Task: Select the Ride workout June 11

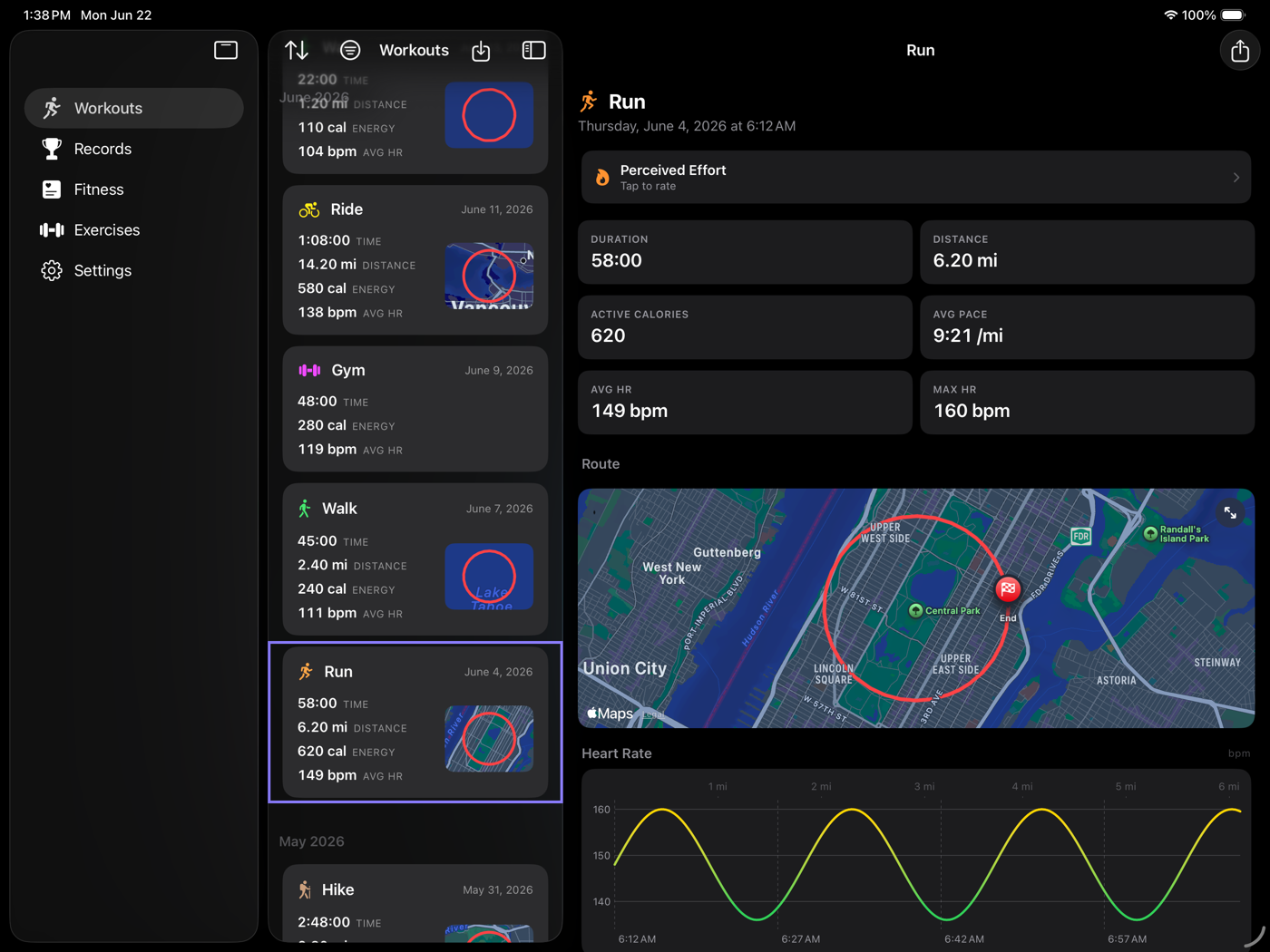Action: tap(415, 260)
